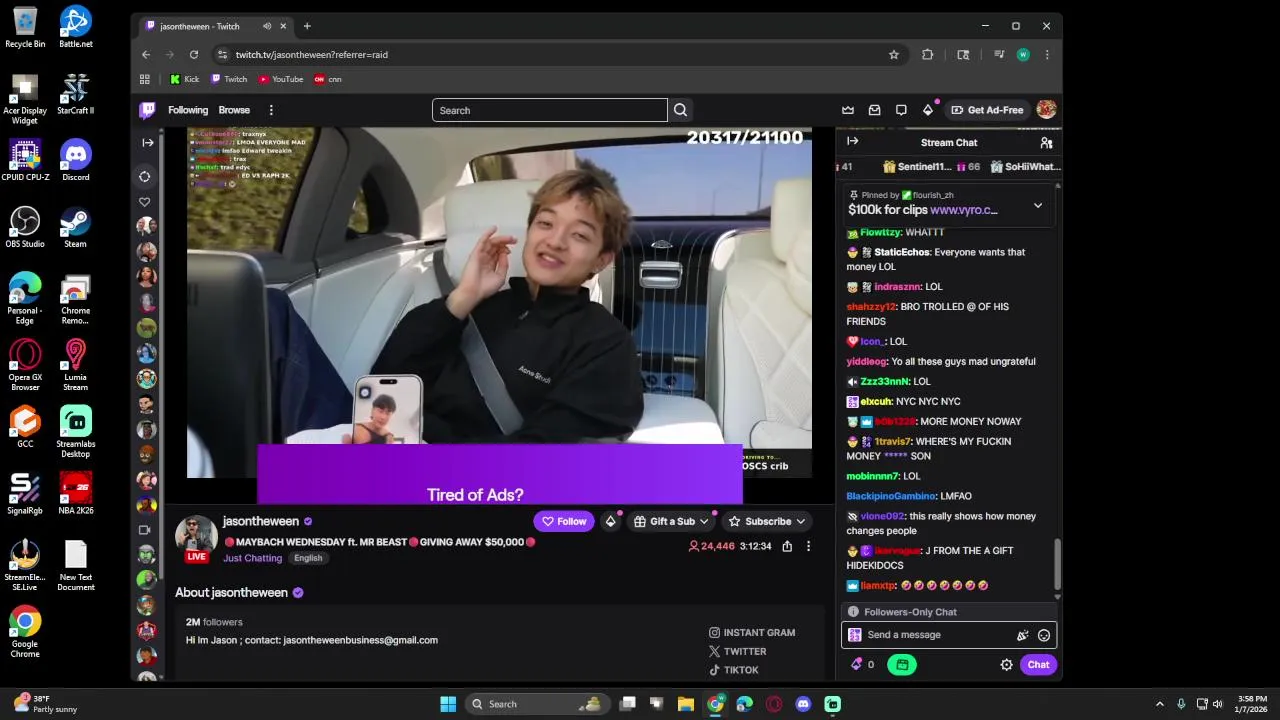Click the browser address bar
Image resolution: width=1280 pixels, height=720 pixels.
[550, 55]
